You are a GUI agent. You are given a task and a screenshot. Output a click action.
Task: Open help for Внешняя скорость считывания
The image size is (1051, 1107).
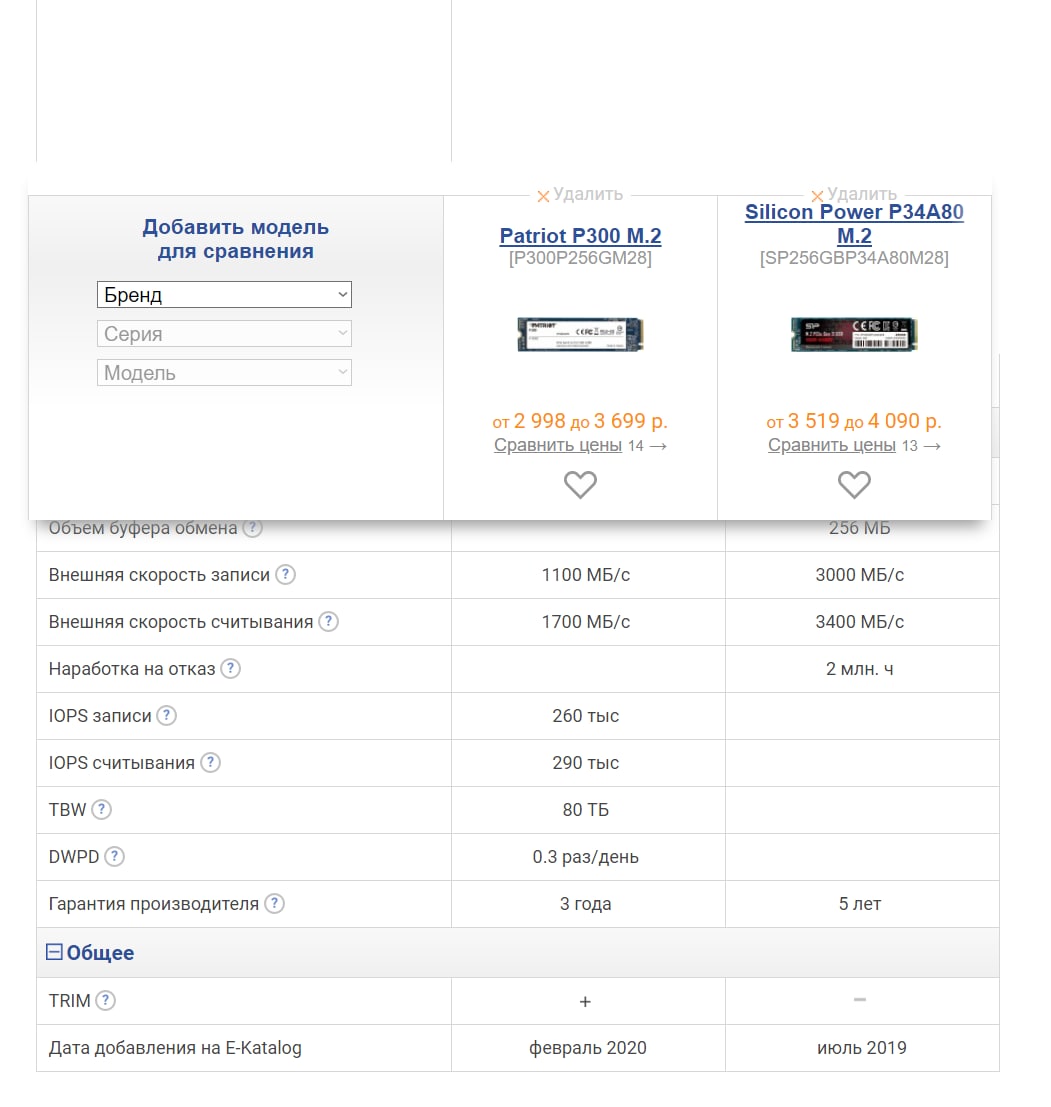point(328,621)
